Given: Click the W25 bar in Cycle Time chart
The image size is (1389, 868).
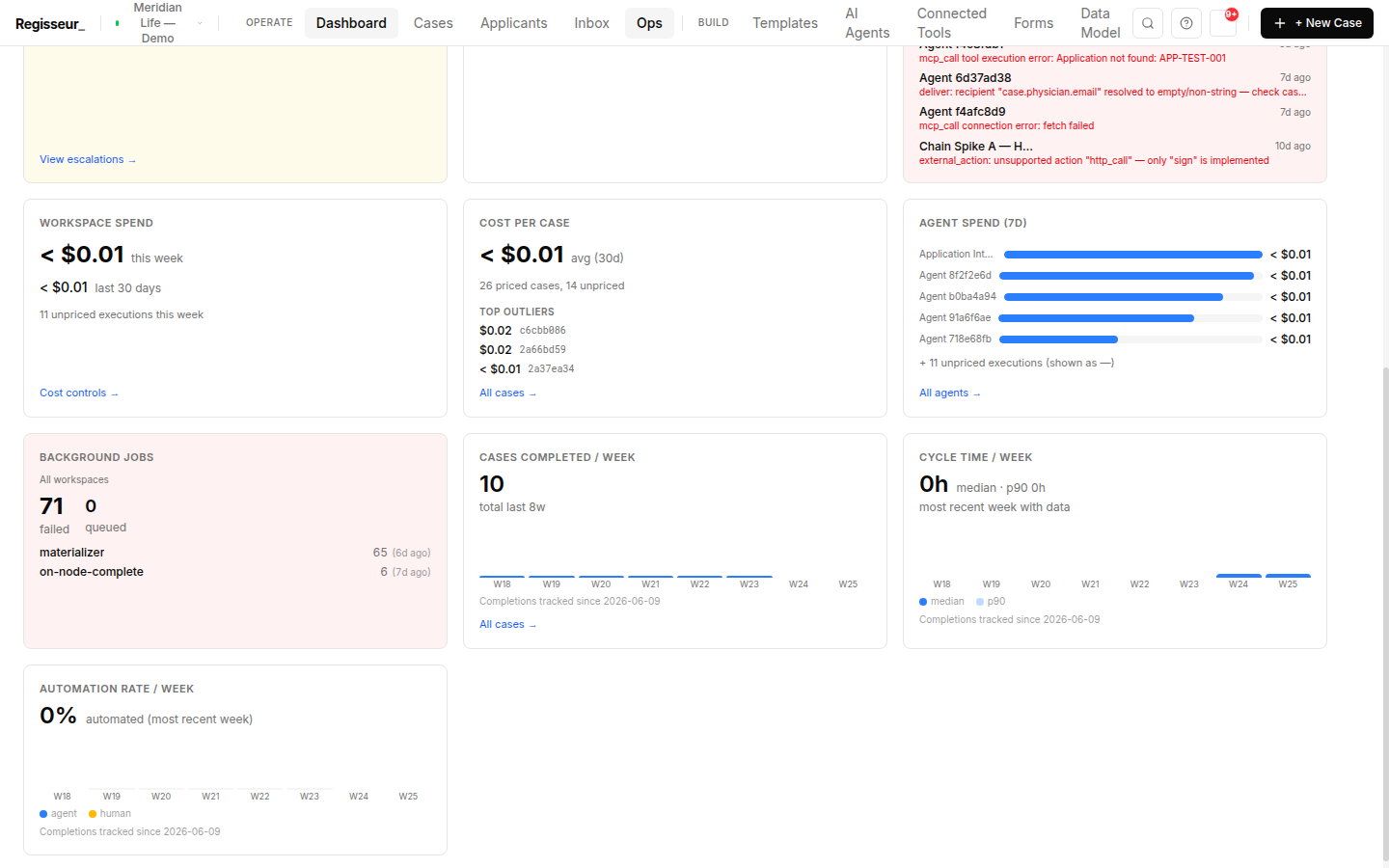Looking at the screenshot, I should click(x=1288, y=576).
